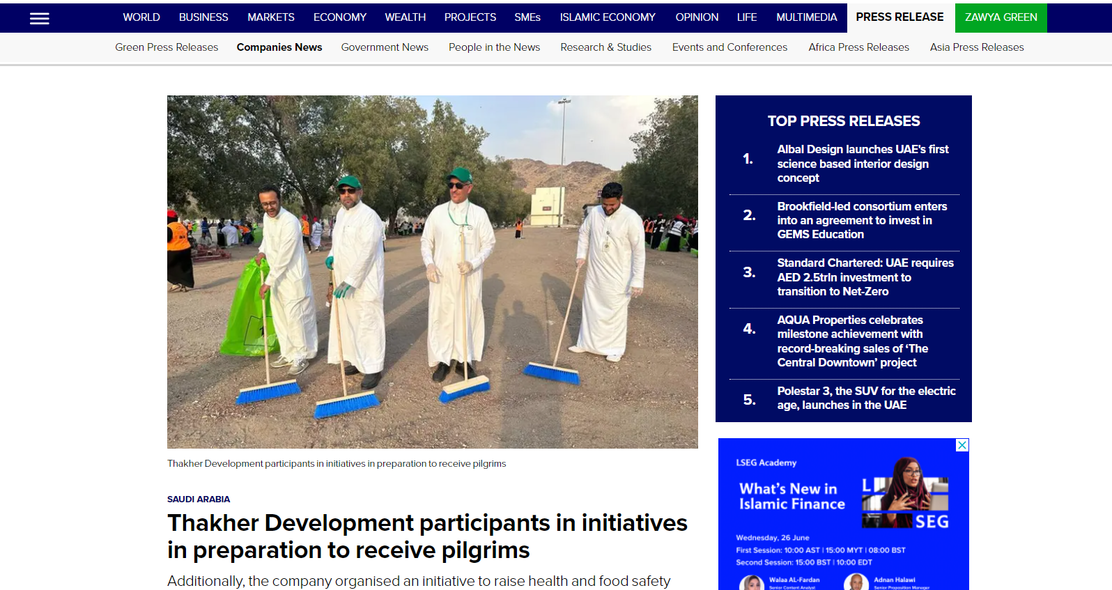Click the Wednesday, 26 June ad date

(772, 538)
